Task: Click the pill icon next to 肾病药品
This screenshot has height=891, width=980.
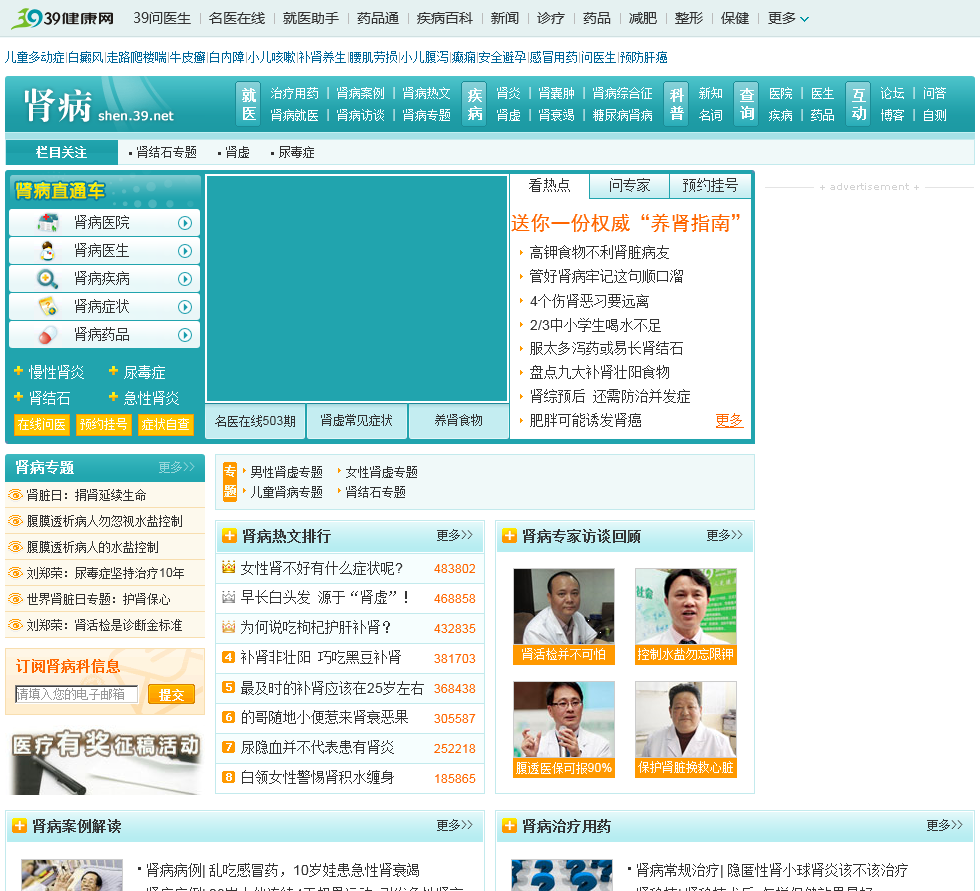Action: (x=48, y=334)
